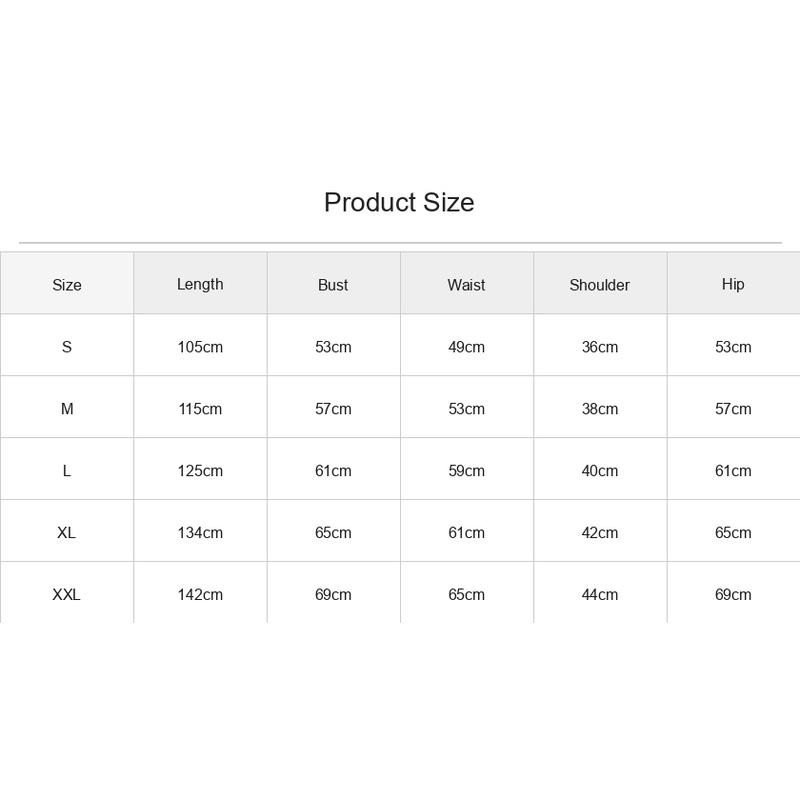Click the Waist column header

click(x=466, y=285)
